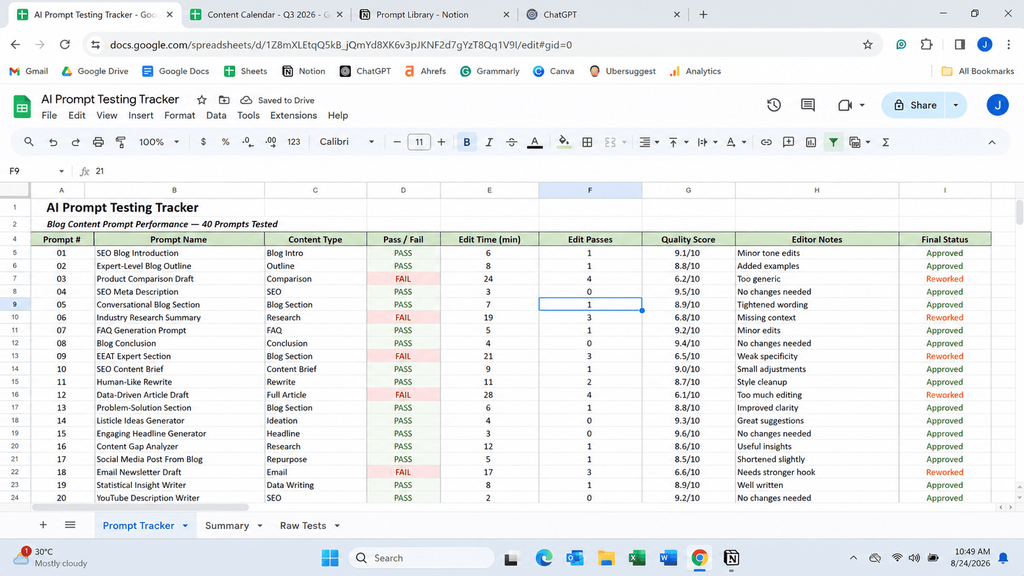Open the File menu
Image resolution: width=1024 pixels, height=576 pixels.
49,116
